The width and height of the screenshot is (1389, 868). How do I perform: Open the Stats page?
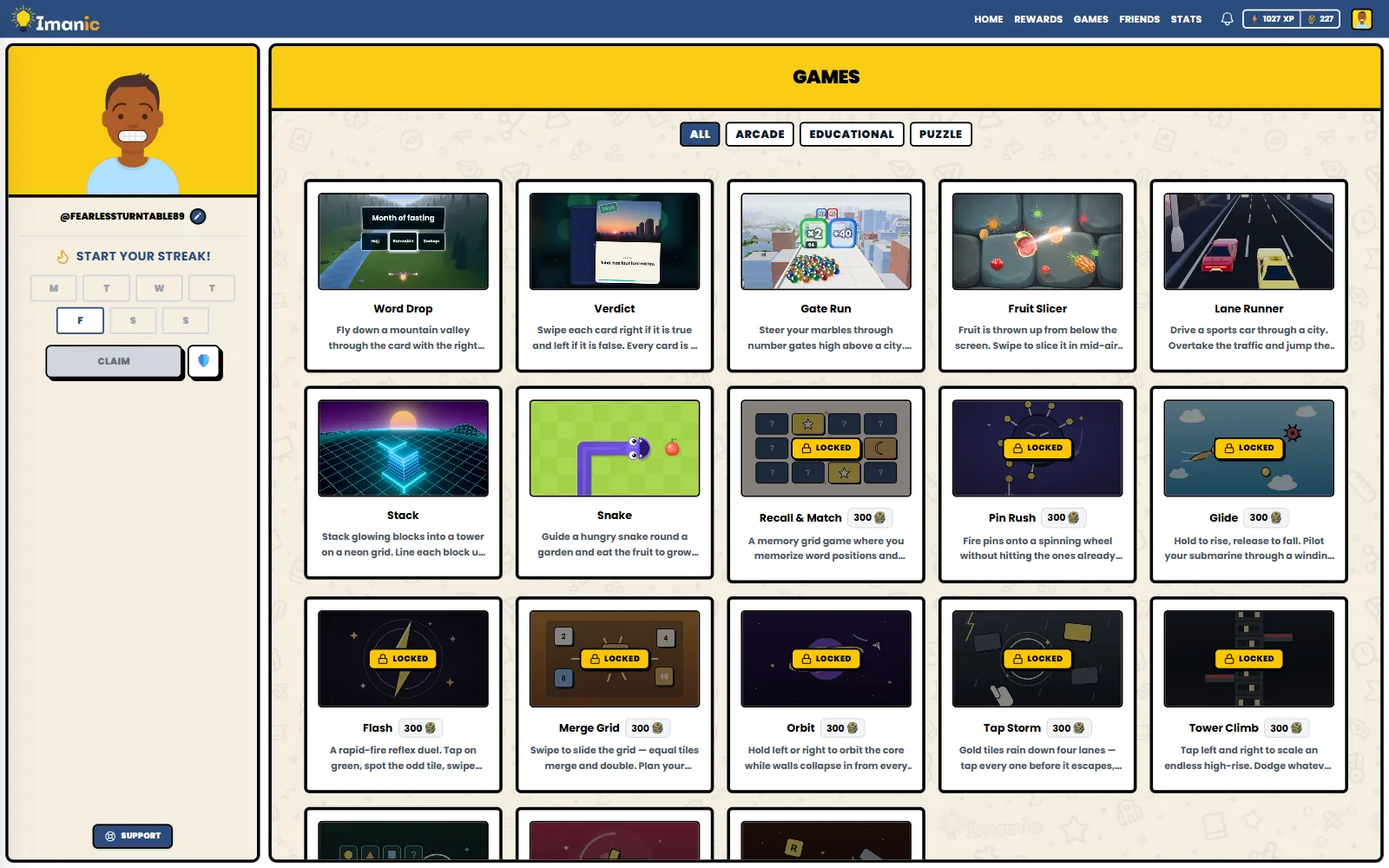1186,19
